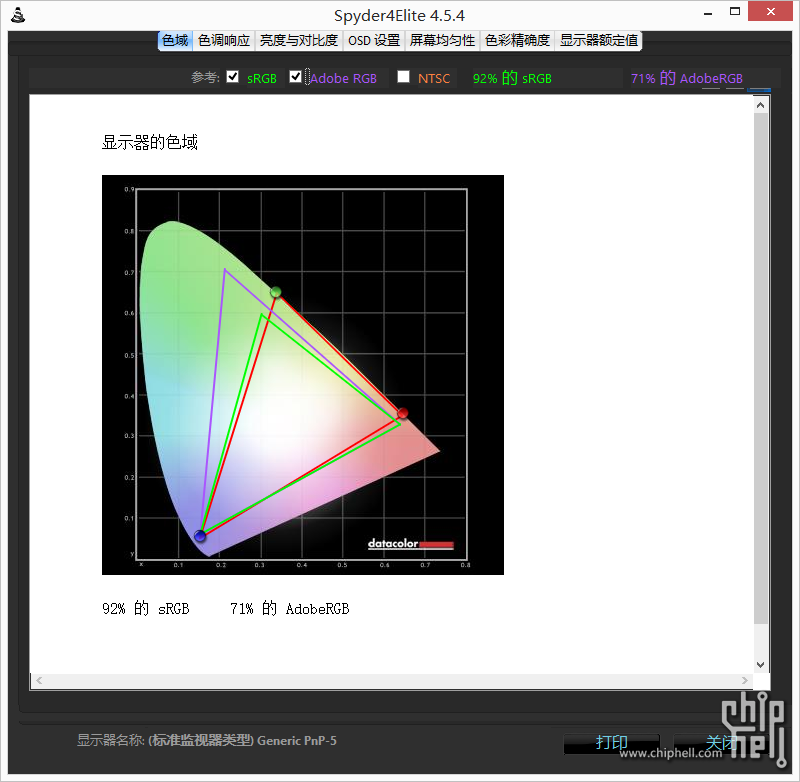The height and width of the screenshot is (782, 800).
Task: Enable the NTSC reference checkbox
Action: [x=404, y=77]
